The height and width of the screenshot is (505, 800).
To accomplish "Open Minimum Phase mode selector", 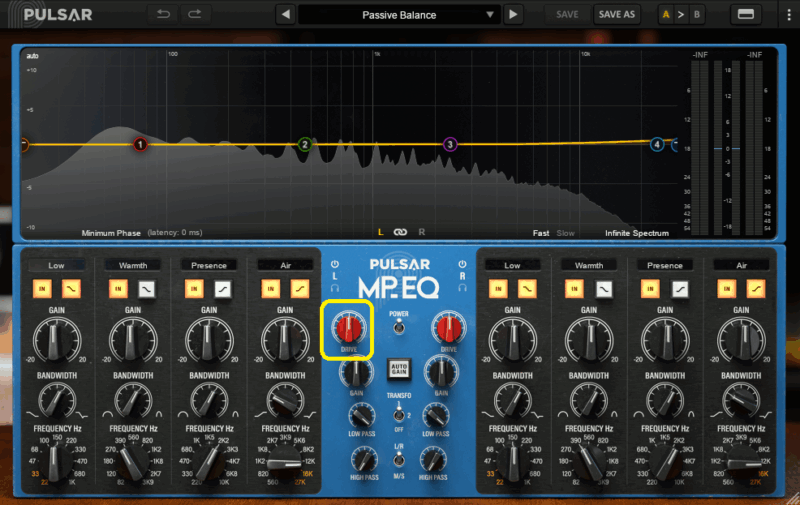I will [x=111, y=233].
